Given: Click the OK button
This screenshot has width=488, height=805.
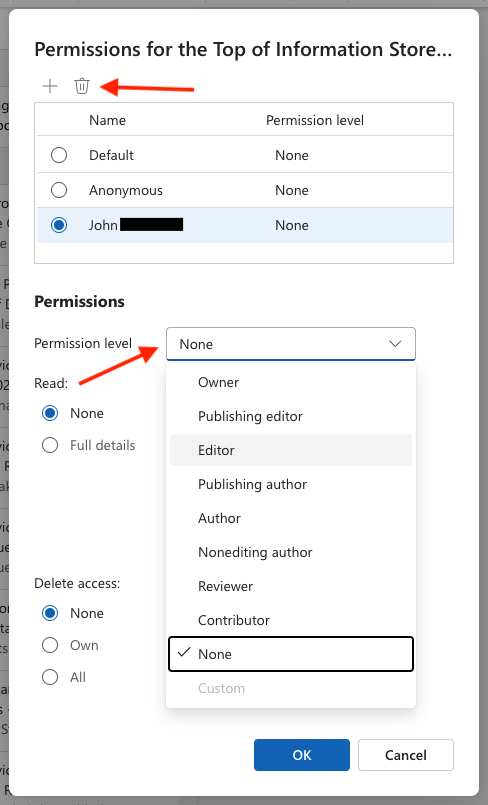Looking at the screenshot, I should tap(302, 755).
